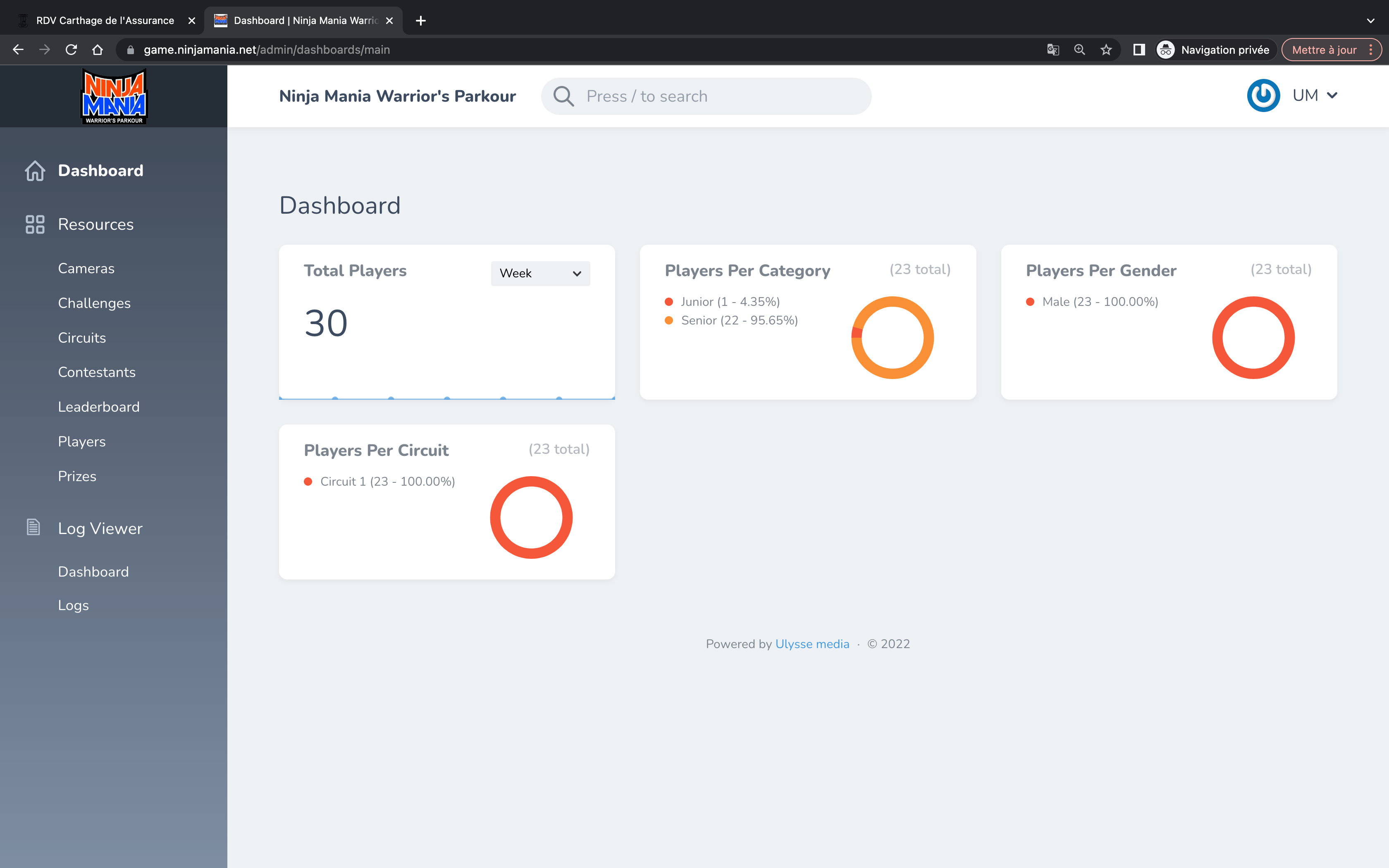Screen dimensions: 1389x868
Task: Open the Week period dropdown
Action: pos(540,273)
